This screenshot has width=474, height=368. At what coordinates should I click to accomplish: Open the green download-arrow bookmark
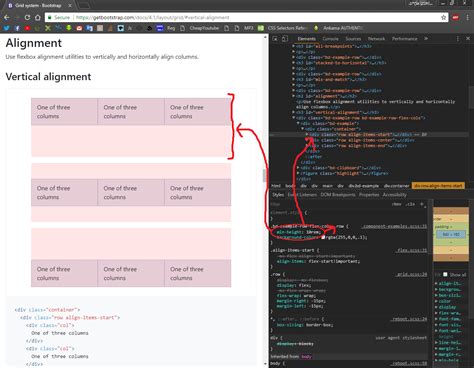pyautogui.click(x=69, y=28)
